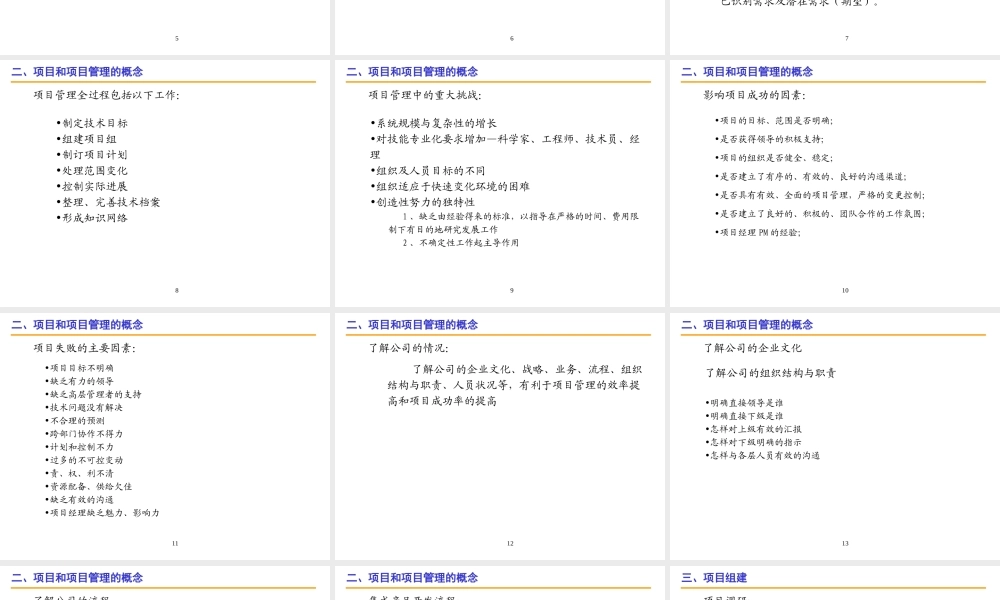The width and height of the screenshot is (1000, 600).
Task: Click bullet '制定技术目标'
Action: coord(92,123)
